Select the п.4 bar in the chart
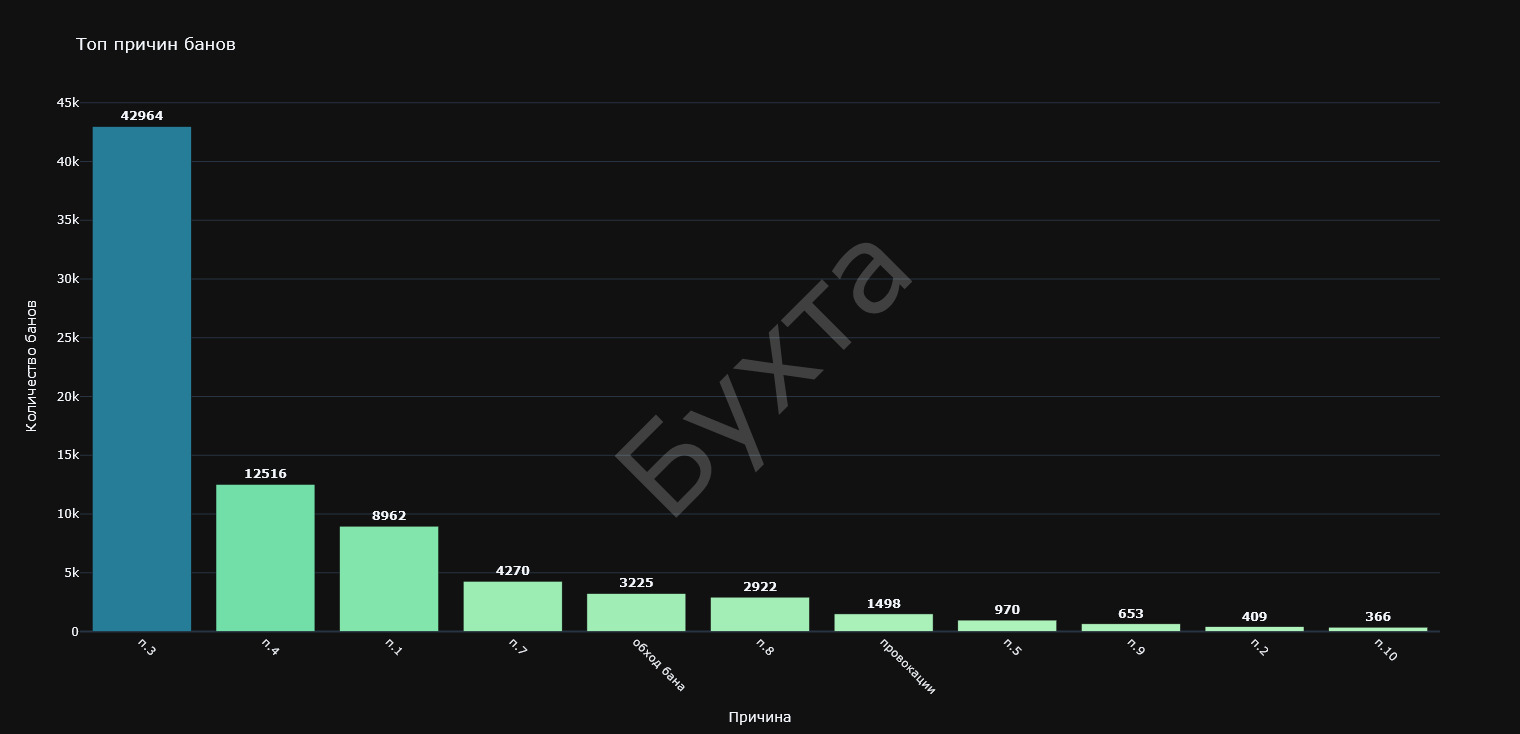Viewport: 1520px width, 734px height. [x=265, y=558]
